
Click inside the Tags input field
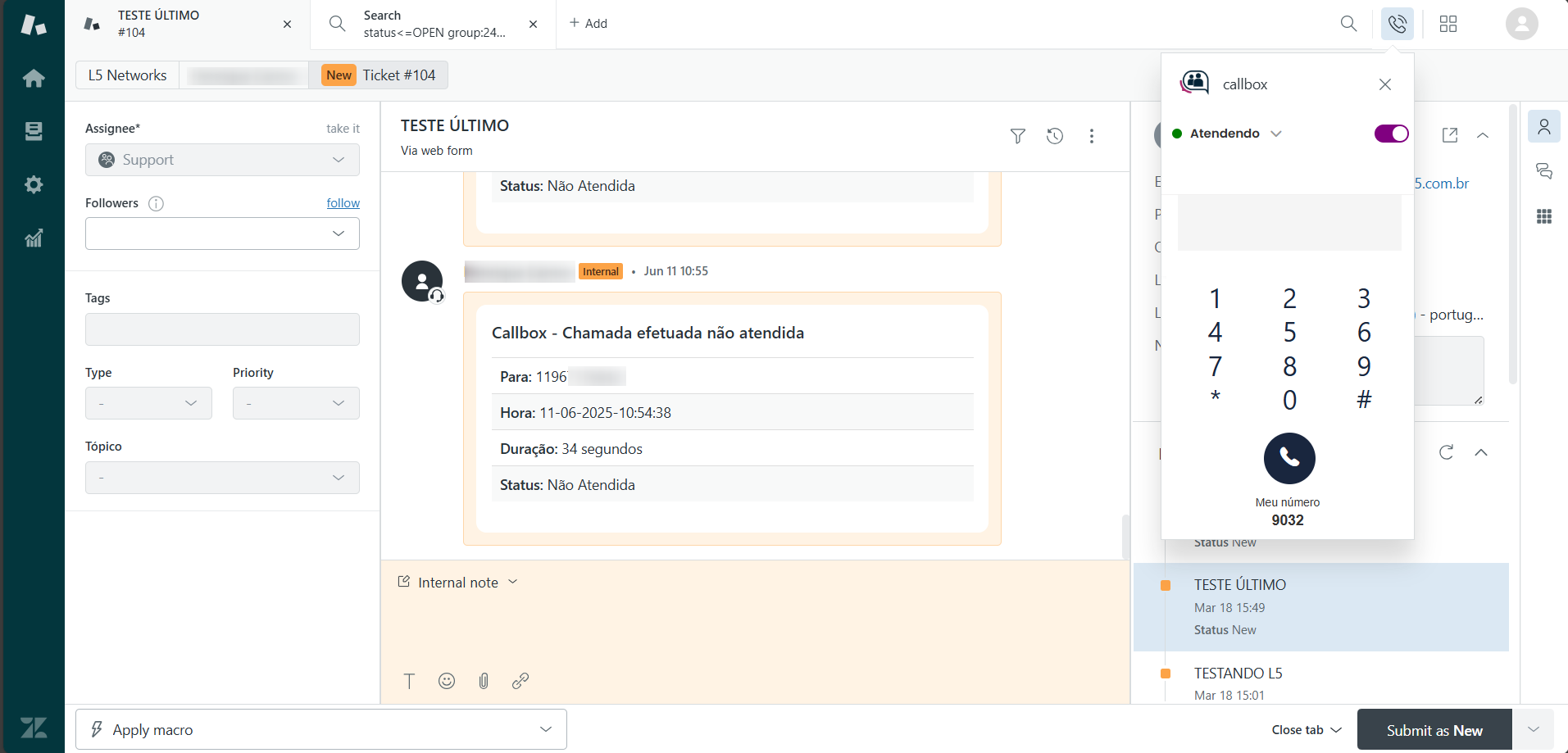coord(222,329)
